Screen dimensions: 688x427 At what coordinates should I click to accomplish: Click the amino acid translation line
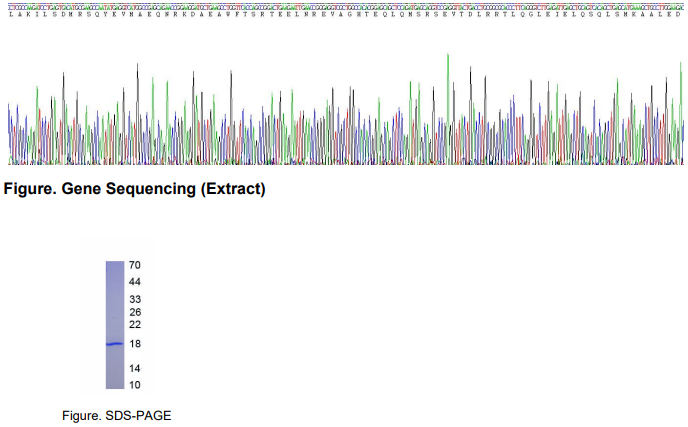[346, 14]
